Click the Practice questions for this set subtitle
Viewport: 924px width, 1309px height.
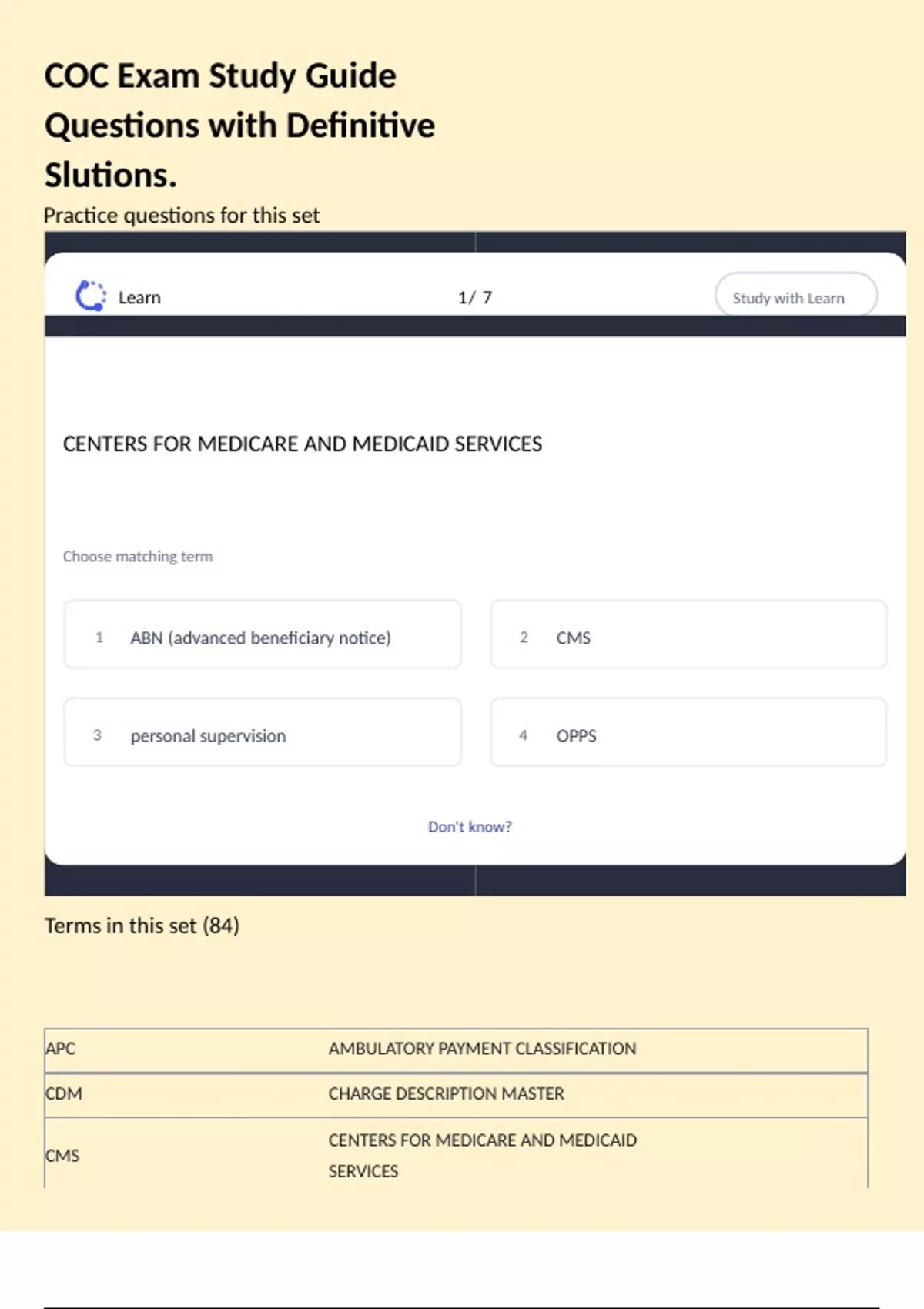coord(181,216)
